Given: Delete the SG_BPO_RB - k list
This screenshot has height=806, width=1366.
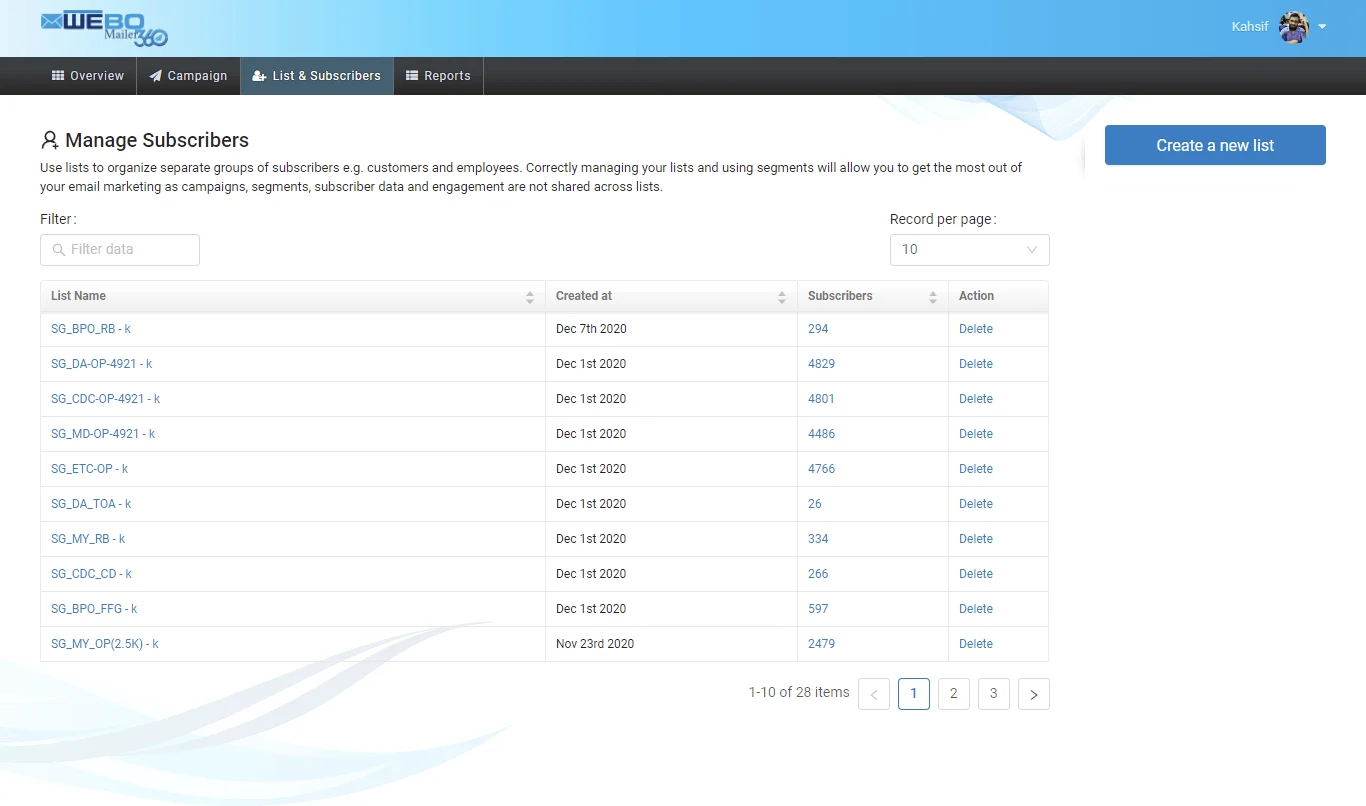Looking at the screenshot, I should (975, 329).
